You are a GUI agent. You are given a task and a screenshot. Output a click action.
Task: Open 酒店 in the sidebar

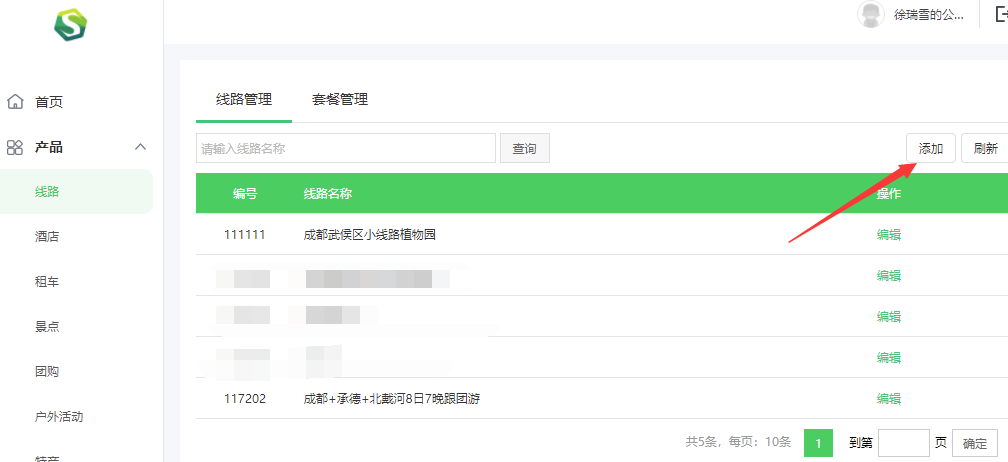tap(47, 237)
